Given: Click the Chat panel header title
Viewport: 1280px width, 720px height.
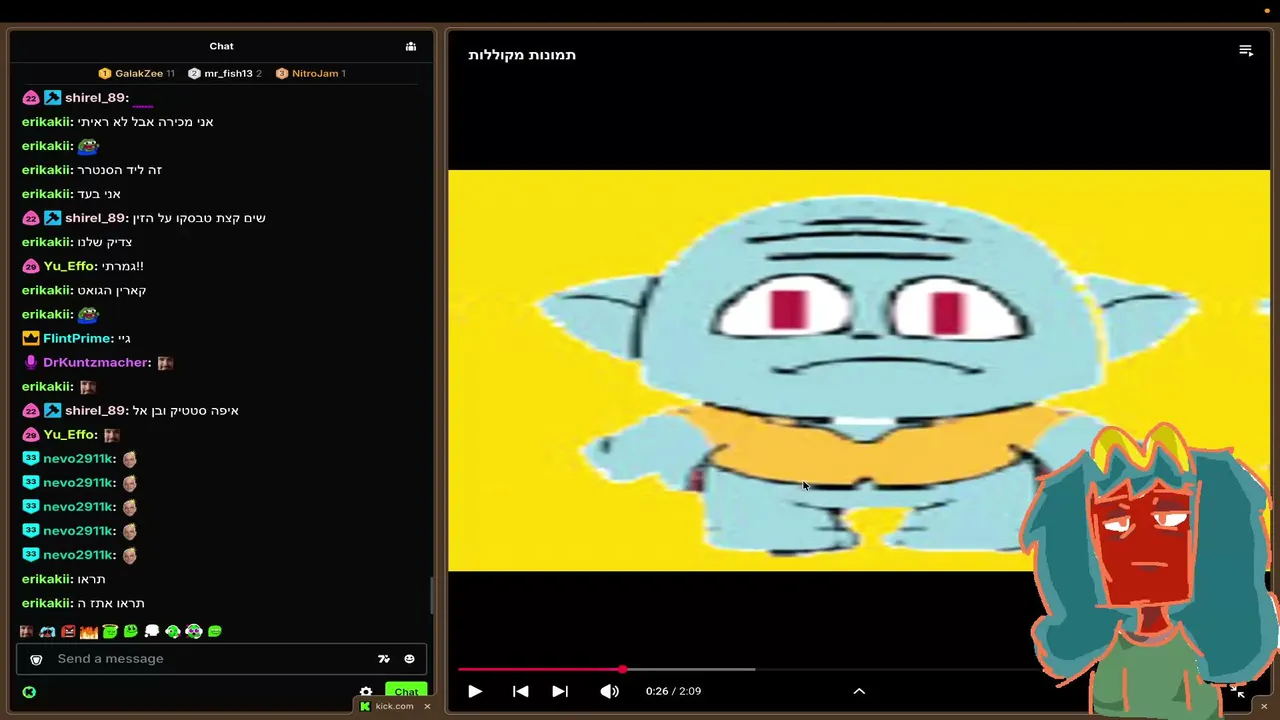Looking at the screenshot, I should [x=221, y=46].
